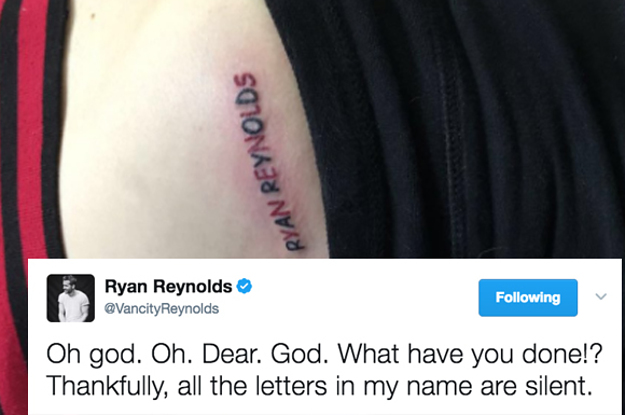Screen dimensions: 625x415
Task: Select the tweet line starting 'Oh god'
Action: [324, 354]
